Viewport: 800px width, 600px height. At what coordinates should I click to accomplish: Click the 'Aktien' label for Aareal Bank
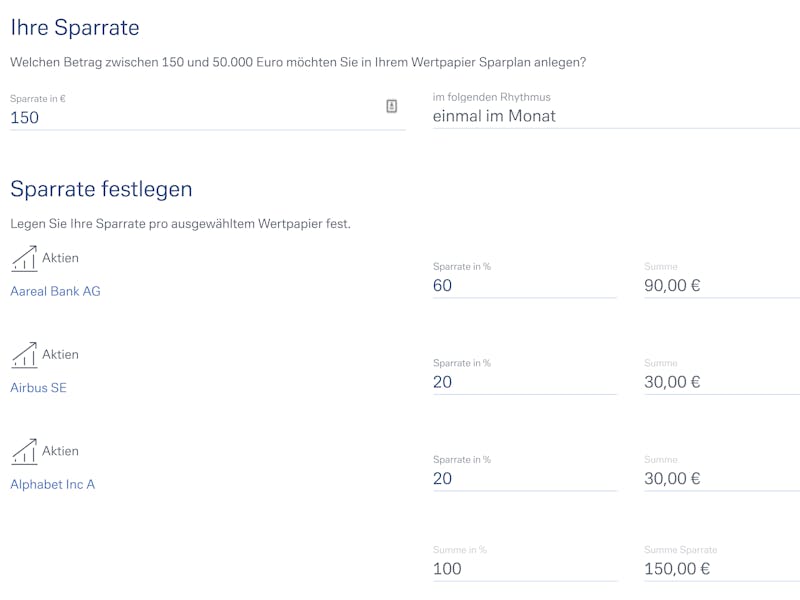pyautogui.click(x=60, y=258)
